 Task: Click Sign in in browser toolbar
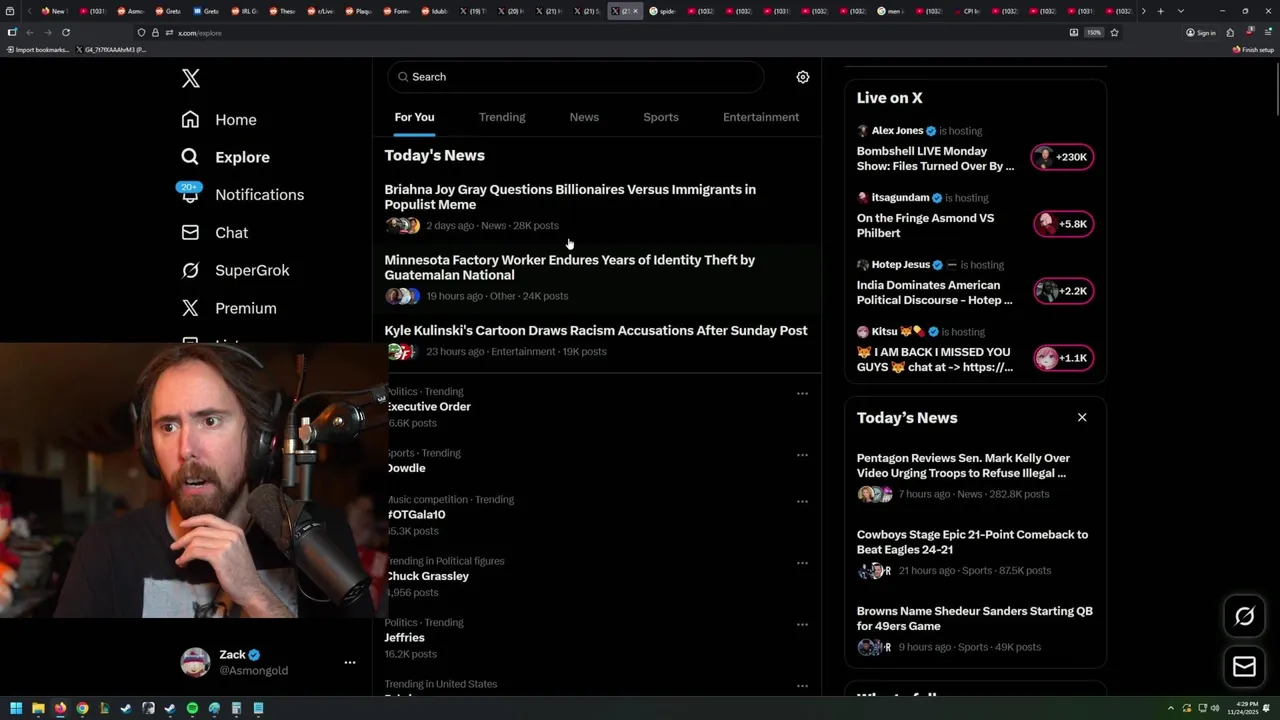point(1201,33)
